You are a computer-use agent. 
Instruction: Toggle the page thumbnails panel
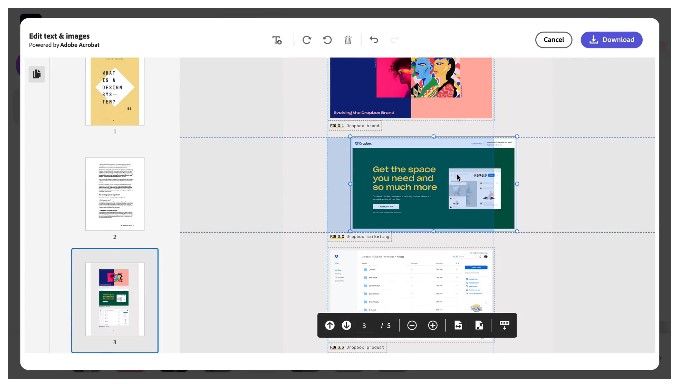pos(37,74)
